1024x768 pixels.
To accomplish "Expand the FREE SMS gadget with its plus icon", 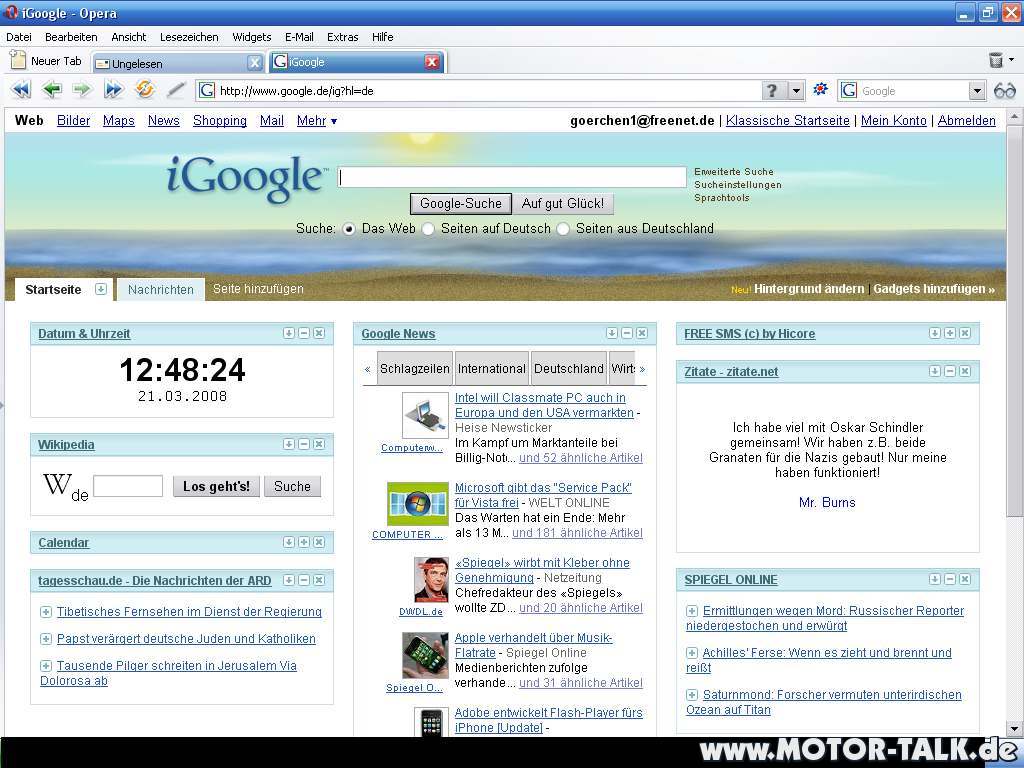I will 950,333.
